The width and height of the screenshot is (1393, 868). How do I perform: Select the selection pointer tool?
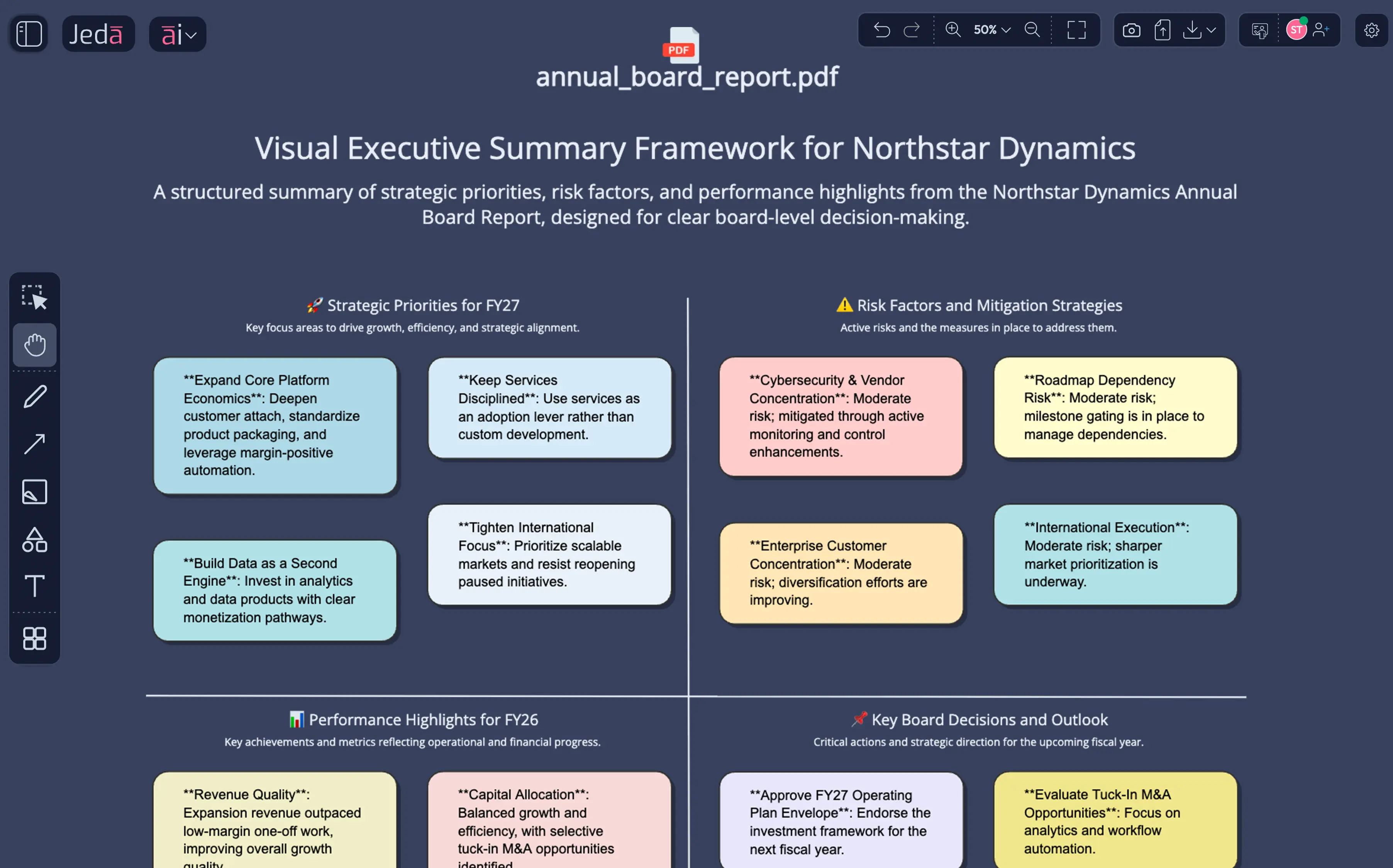tap(34, 297)
